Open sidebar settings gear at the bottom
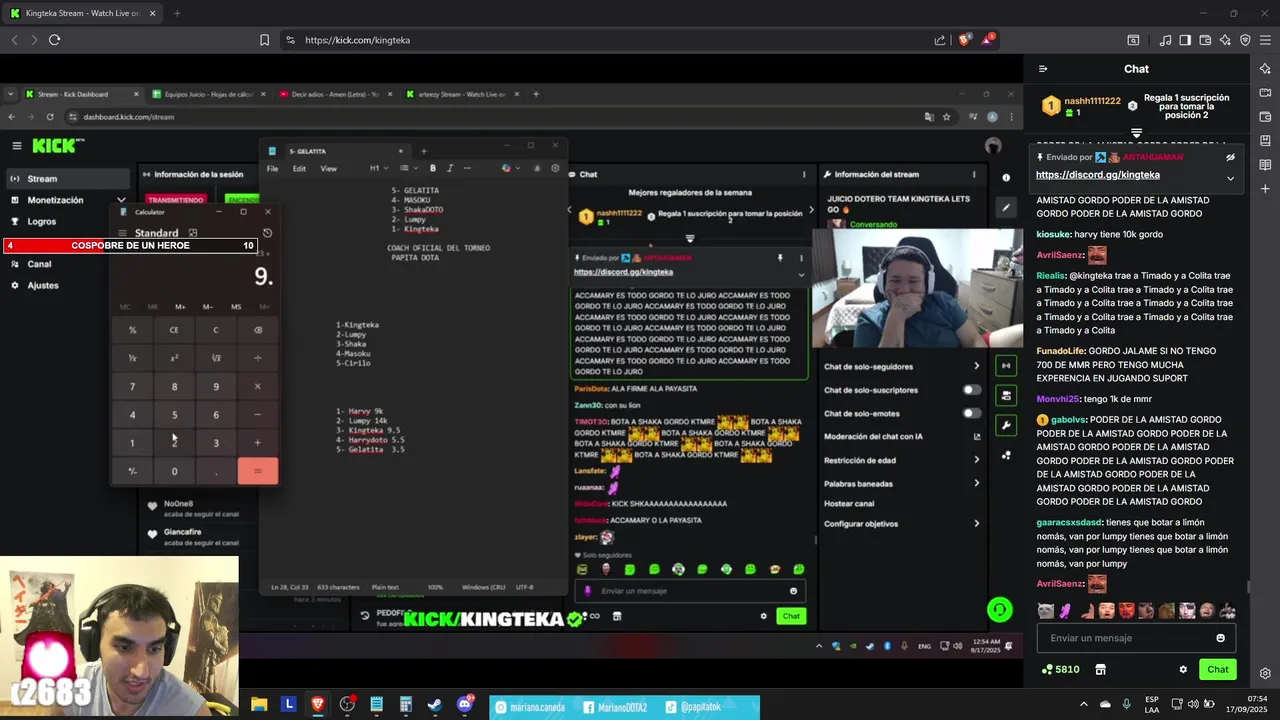This screenshot has height=720, width=1280. coord(1265,673)
